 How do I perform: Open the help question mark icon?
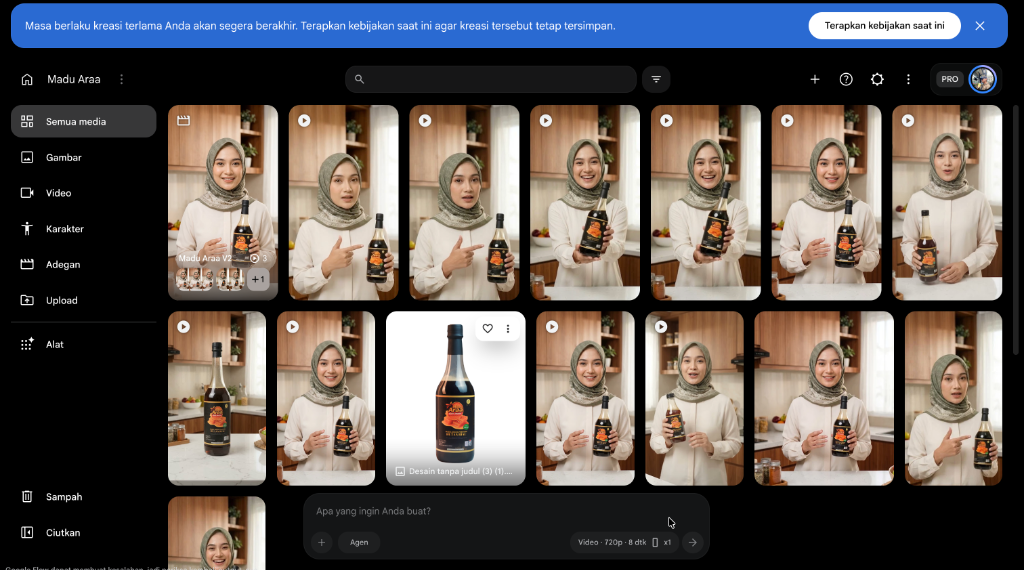coord(846,79)
